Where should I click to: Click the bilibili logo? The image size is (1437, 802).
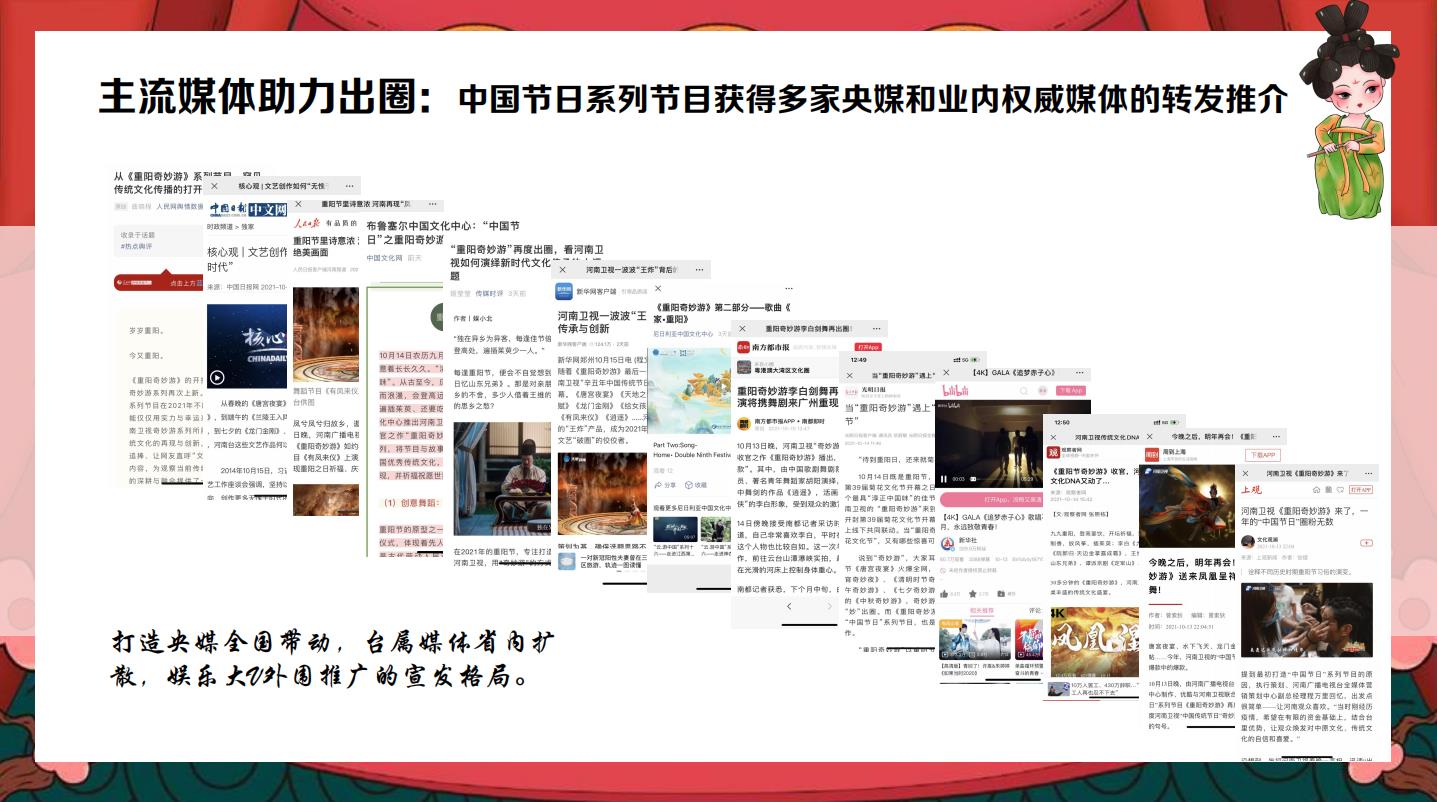pyautogui.click(x=955, y=390)
